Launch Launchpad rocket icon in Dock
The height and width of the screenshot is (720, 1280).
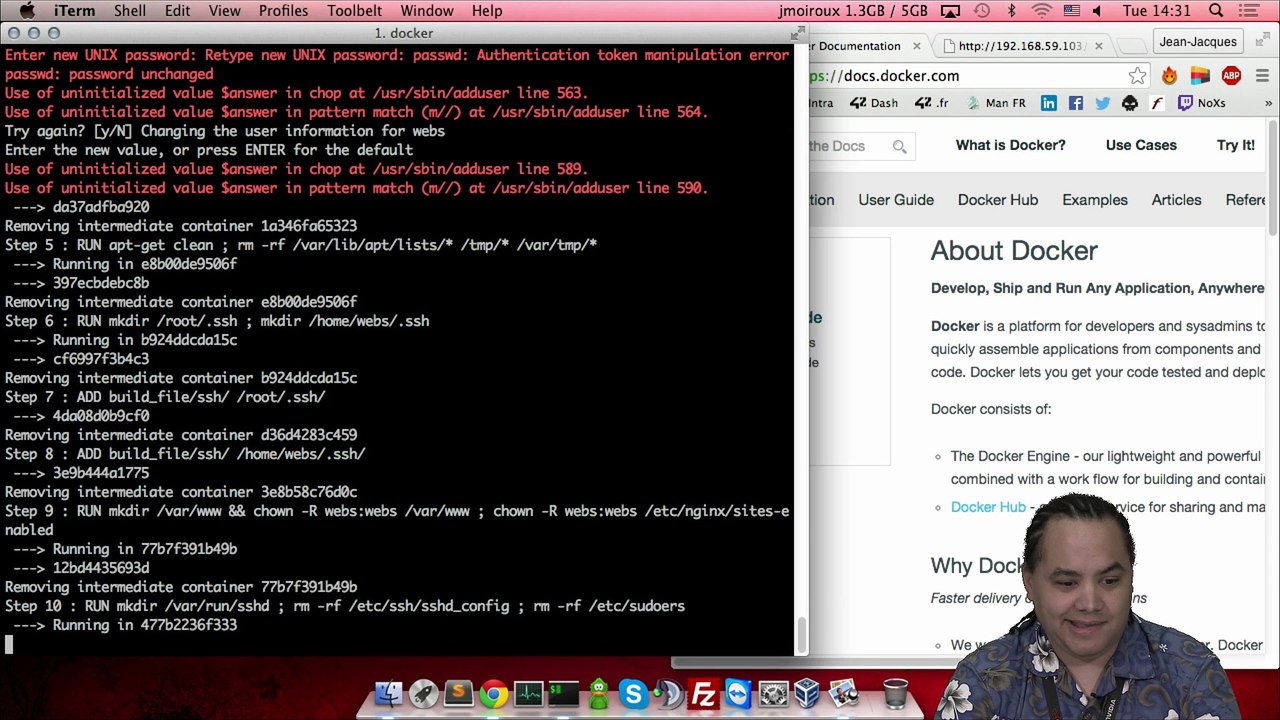point(423,693)
